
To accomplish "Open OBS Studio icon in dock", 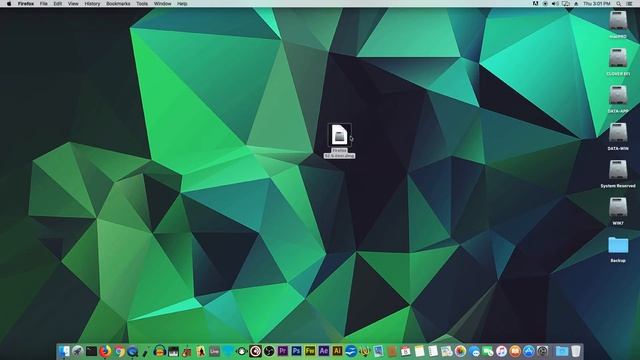I will click(x=269, y=351).
